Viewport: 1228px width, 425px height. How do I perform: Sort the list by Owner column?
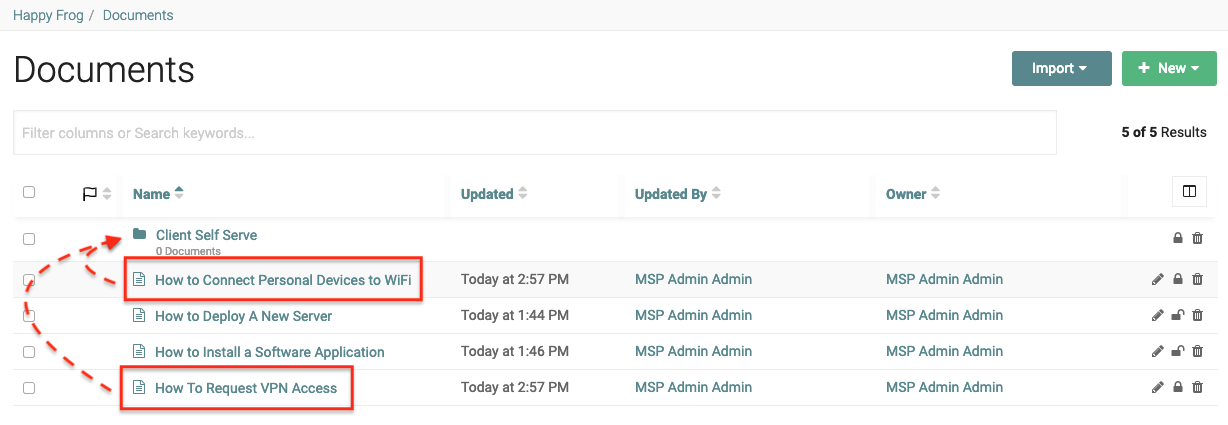pyautogui.click(x=906, y=194)
